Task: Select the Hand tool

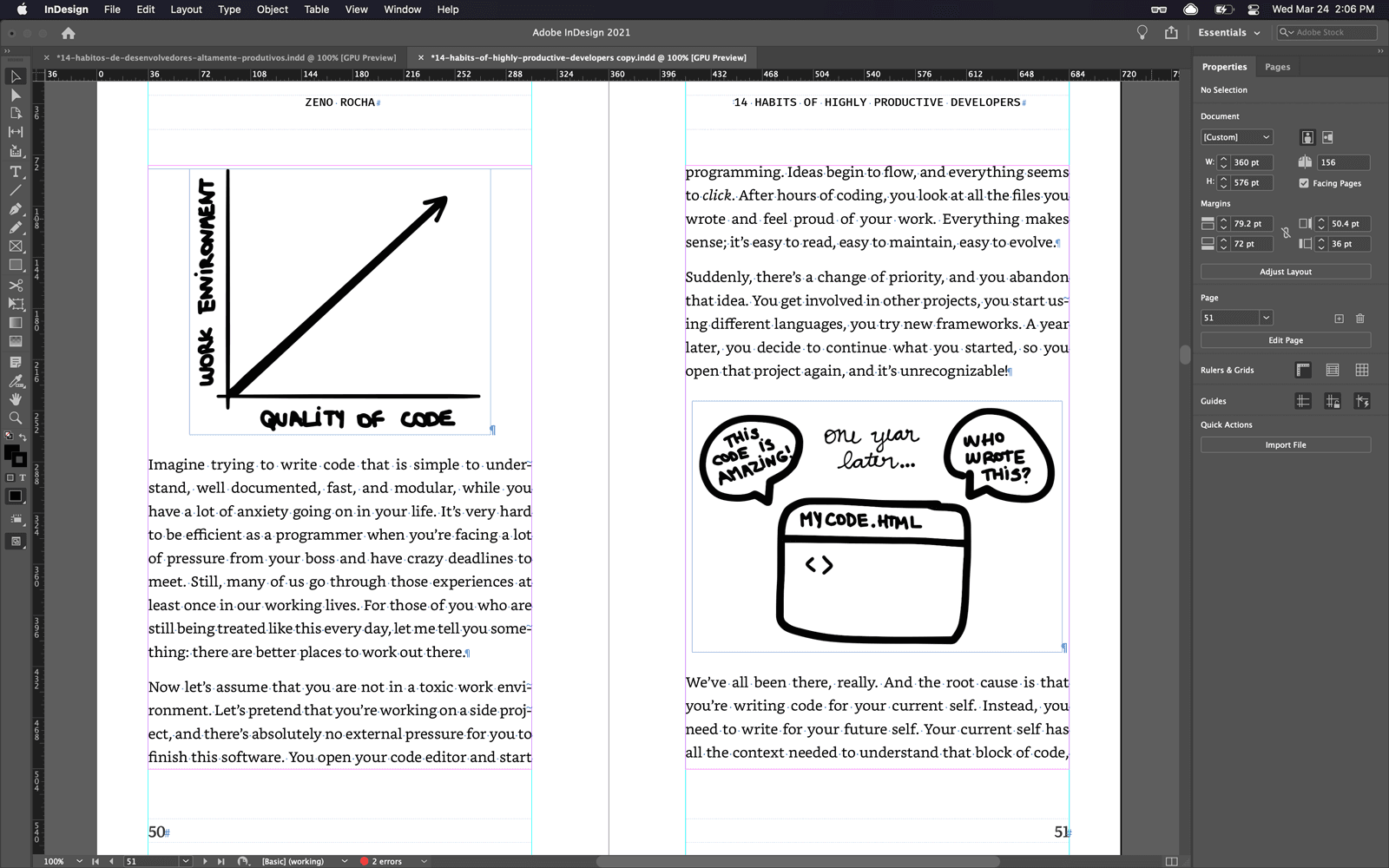Action: [x=16, y=398]
